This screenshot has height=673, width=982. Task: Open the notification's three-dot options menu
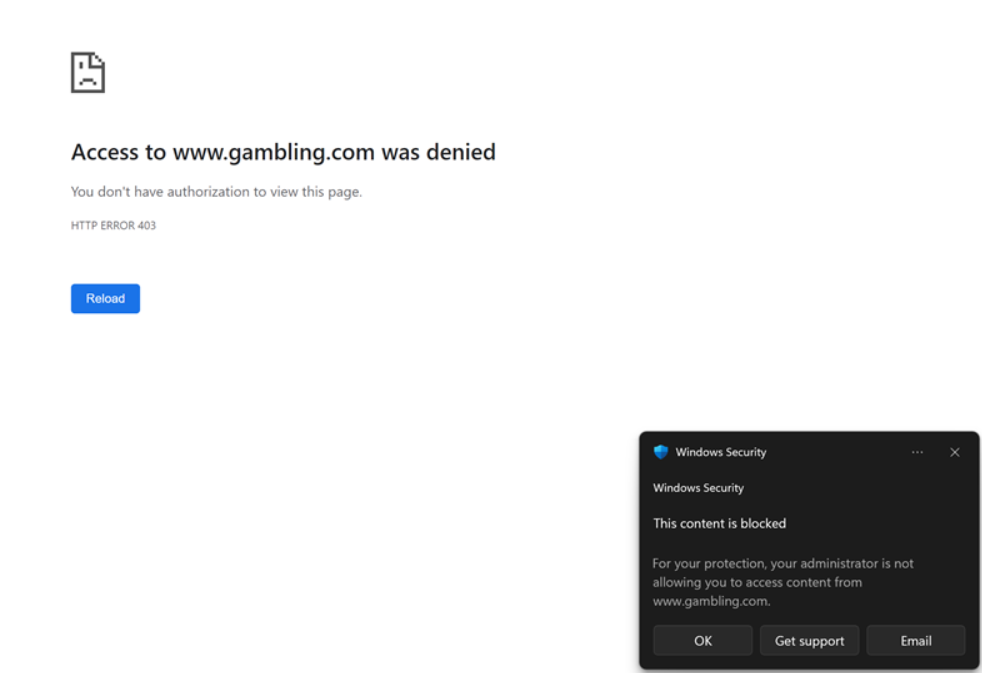[x=917, y=452]
